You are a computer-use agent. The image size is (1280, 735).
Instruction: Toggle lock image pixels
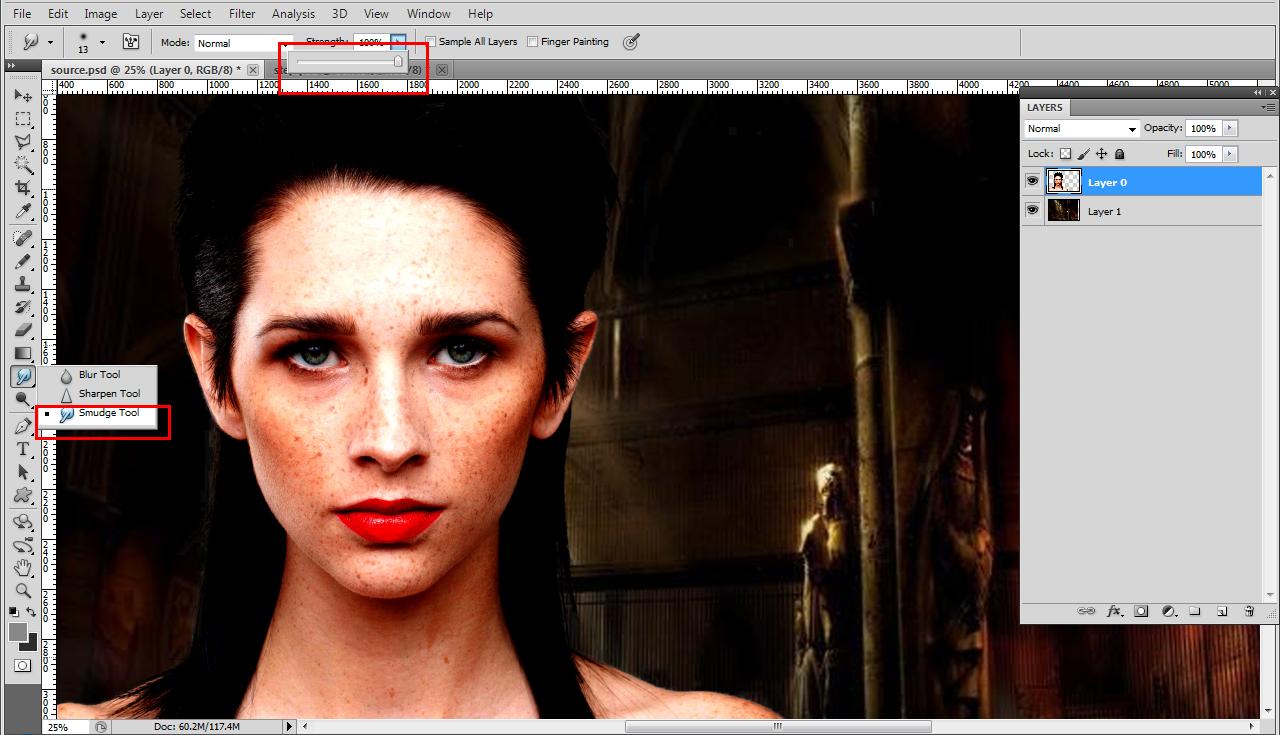point(1083,154)
